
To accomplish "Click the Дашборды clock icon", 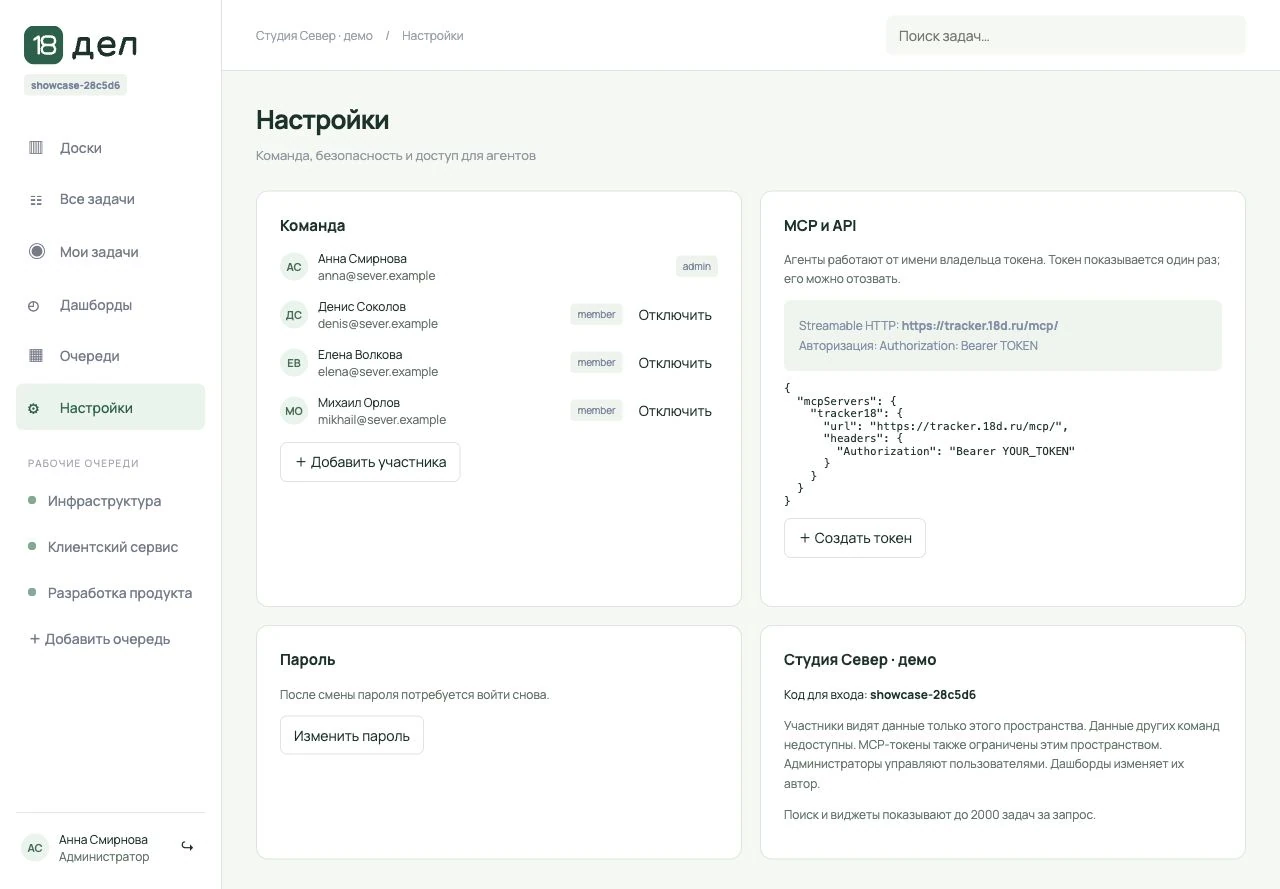I will [34, 306].
